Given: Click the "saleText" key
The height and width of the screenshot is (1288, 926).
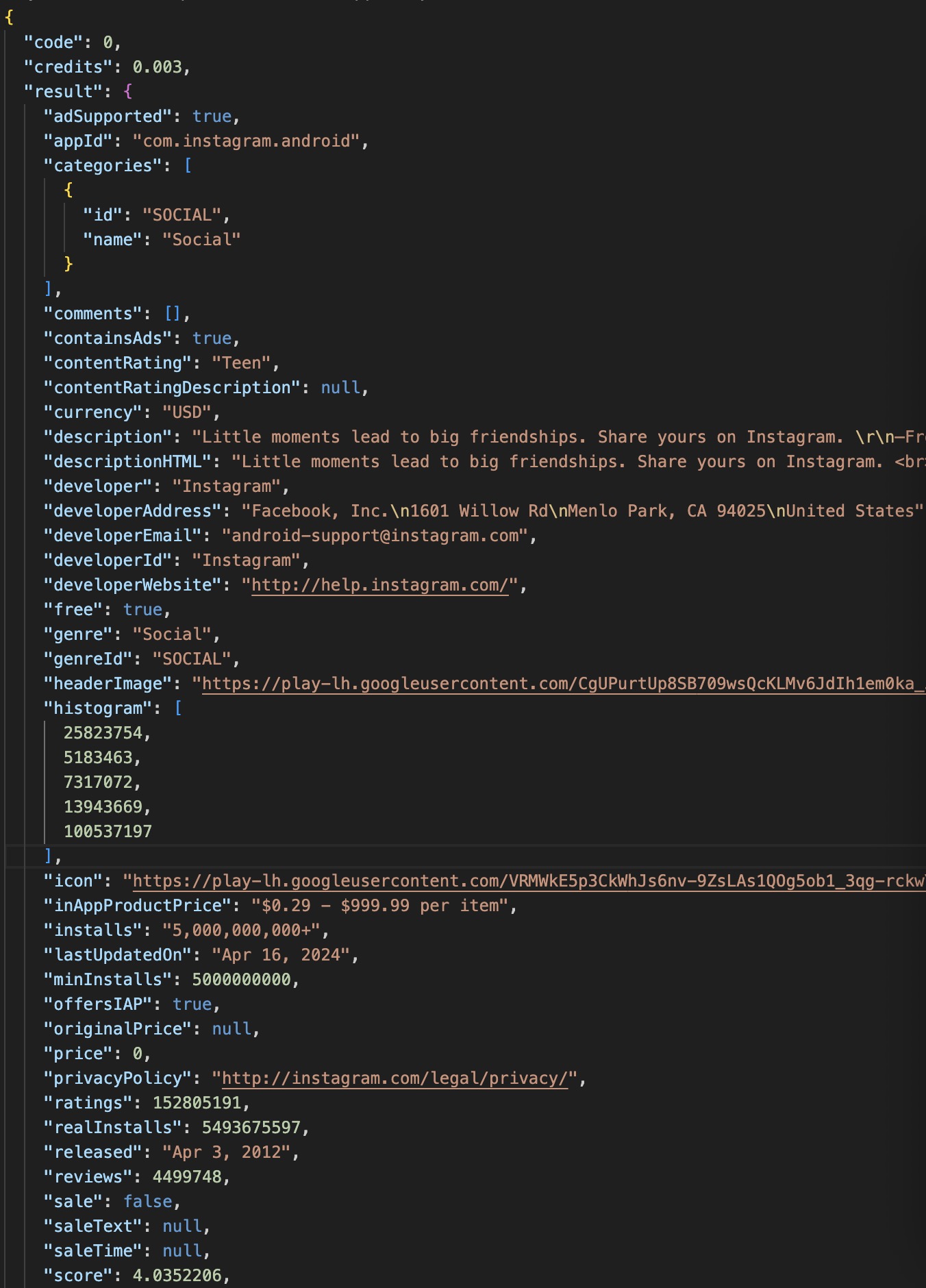Looking at the screenshot, I should 93,1226.
